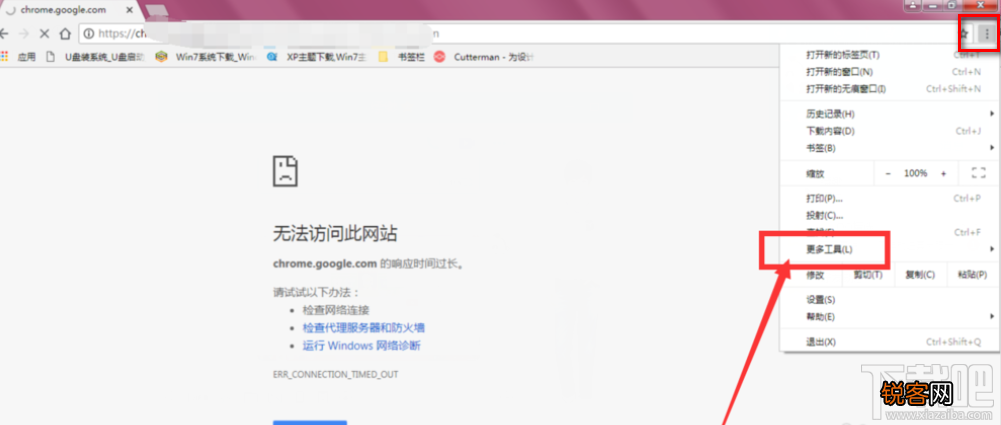The width and height of the screenshot is (1001, 425).
Task: Open the 应用 apps shortcut
Action: coord(18,57)
